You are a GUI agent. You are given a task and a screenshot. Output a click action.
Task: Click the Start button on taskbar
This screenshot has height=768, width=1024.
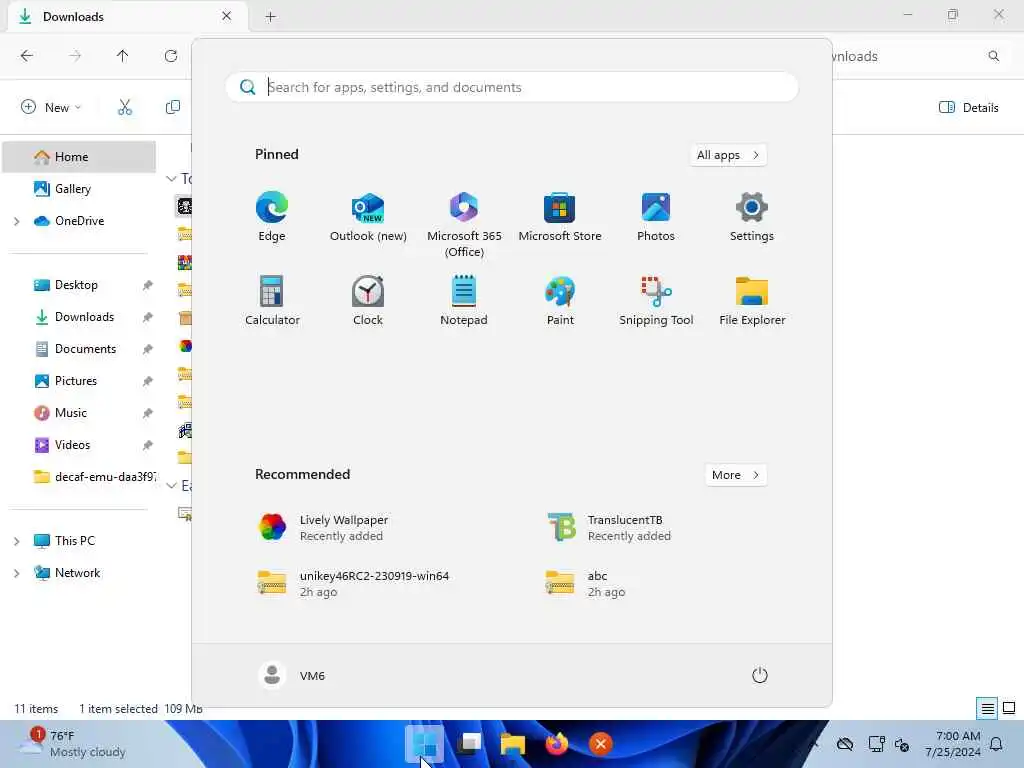[x=424, y=744]
